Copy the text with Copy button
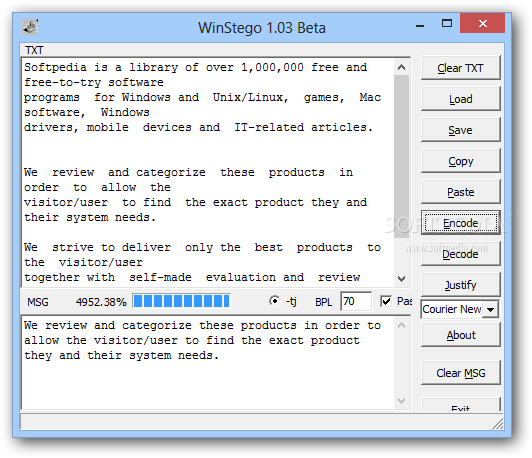 click(460, 161)
